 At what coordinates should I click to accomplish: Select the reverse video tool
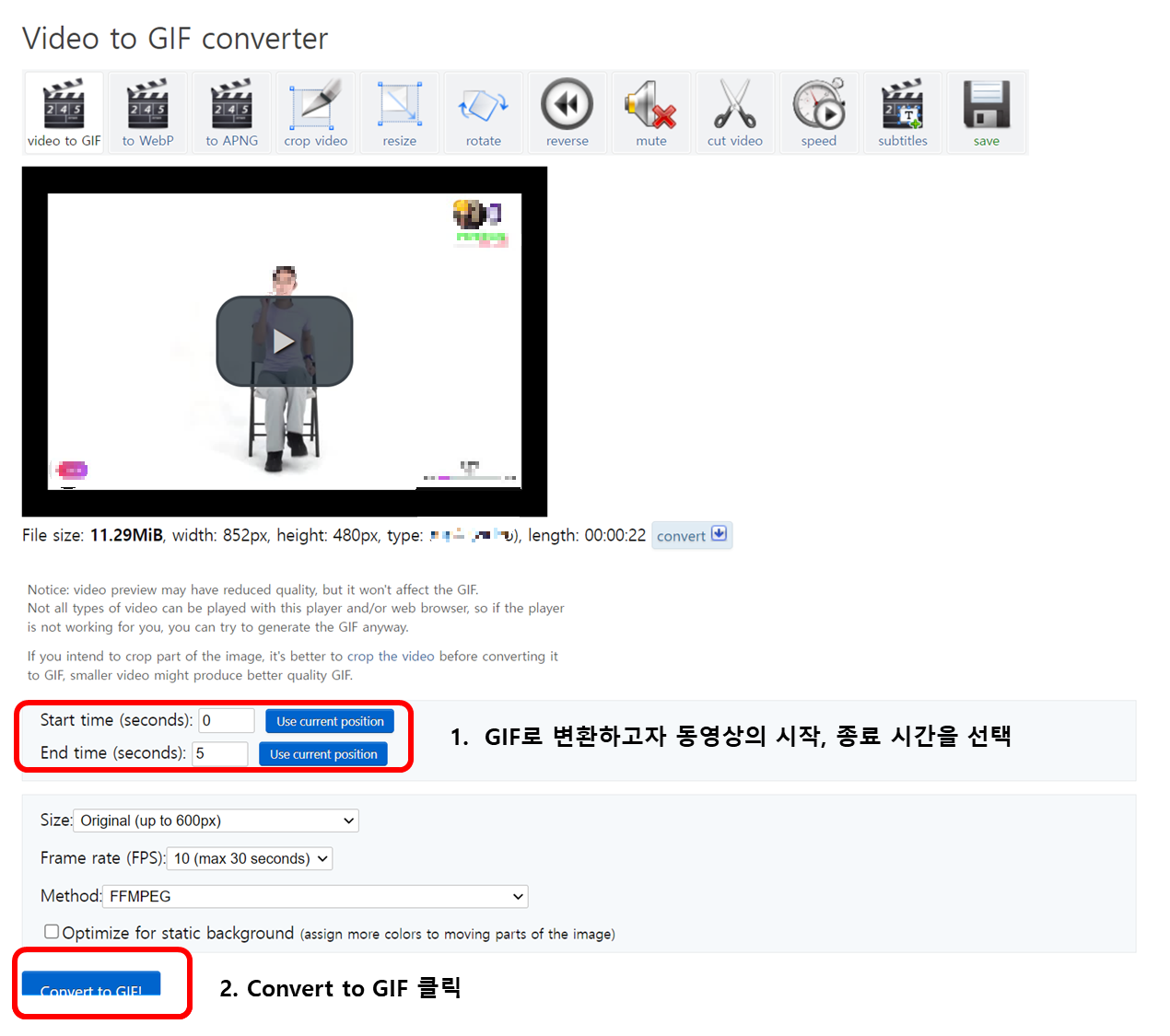567,111
